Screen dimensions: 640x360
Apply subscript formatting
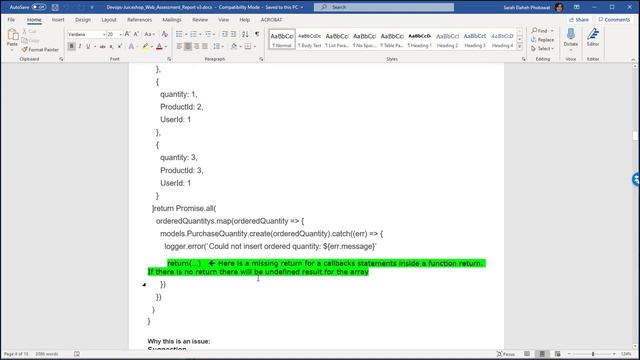coord(111,47)
